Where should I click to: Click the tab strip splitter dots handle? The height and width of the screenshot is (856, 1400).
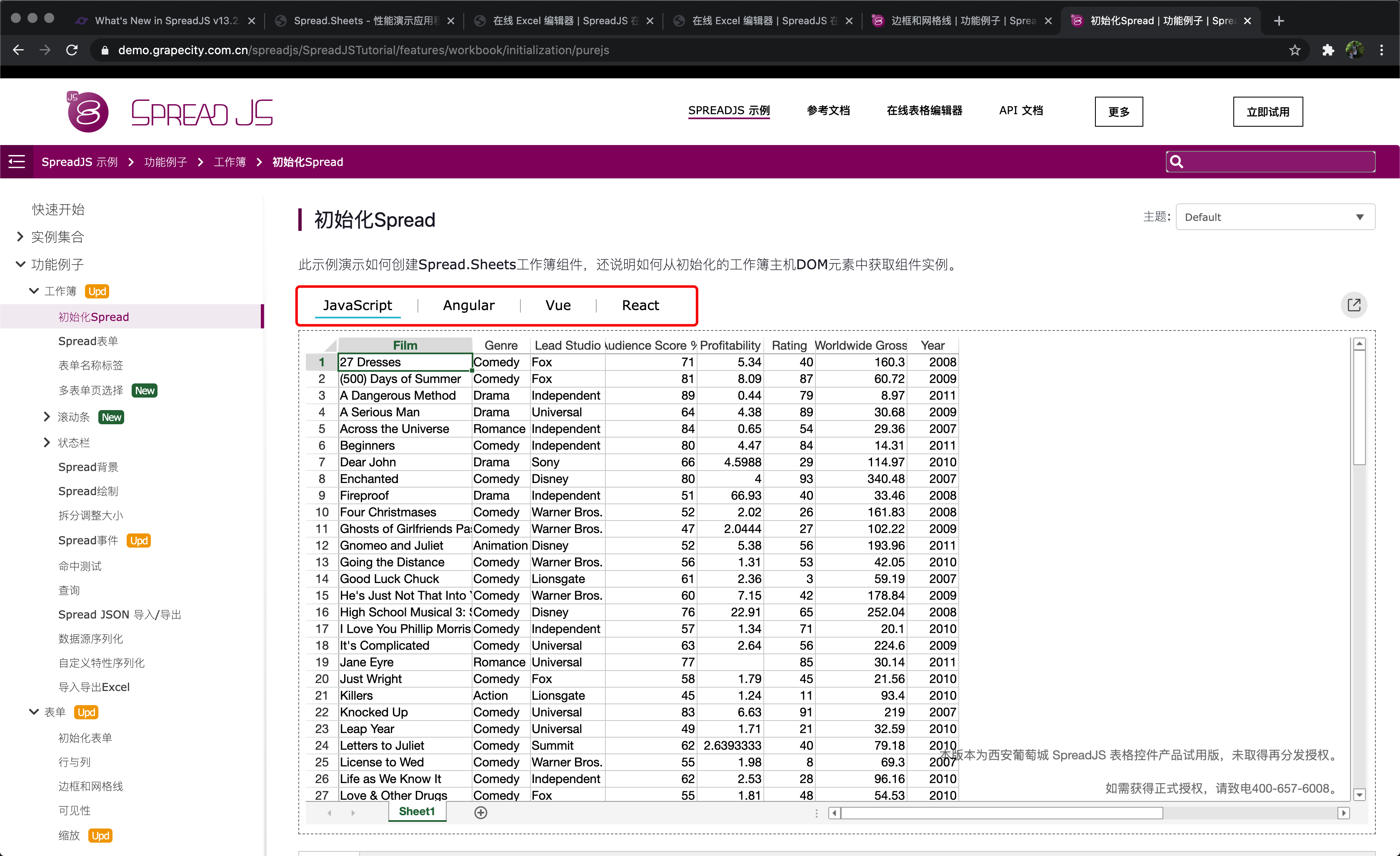point(817,813)
